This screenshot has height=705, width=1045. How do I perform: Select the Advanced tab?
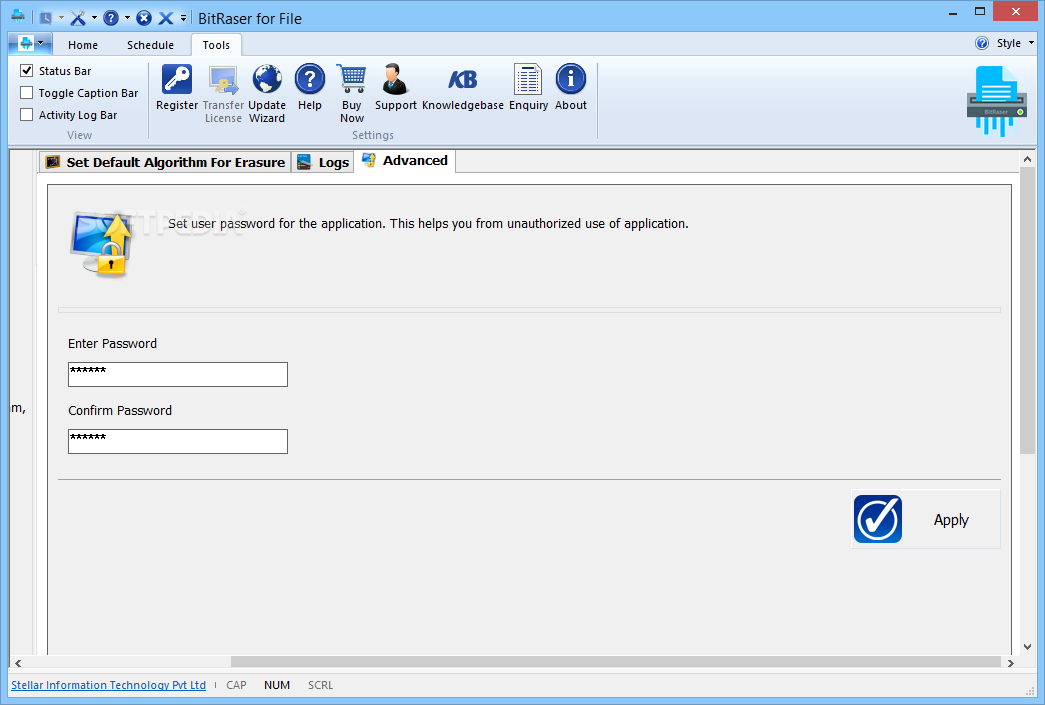coord(405,161)
